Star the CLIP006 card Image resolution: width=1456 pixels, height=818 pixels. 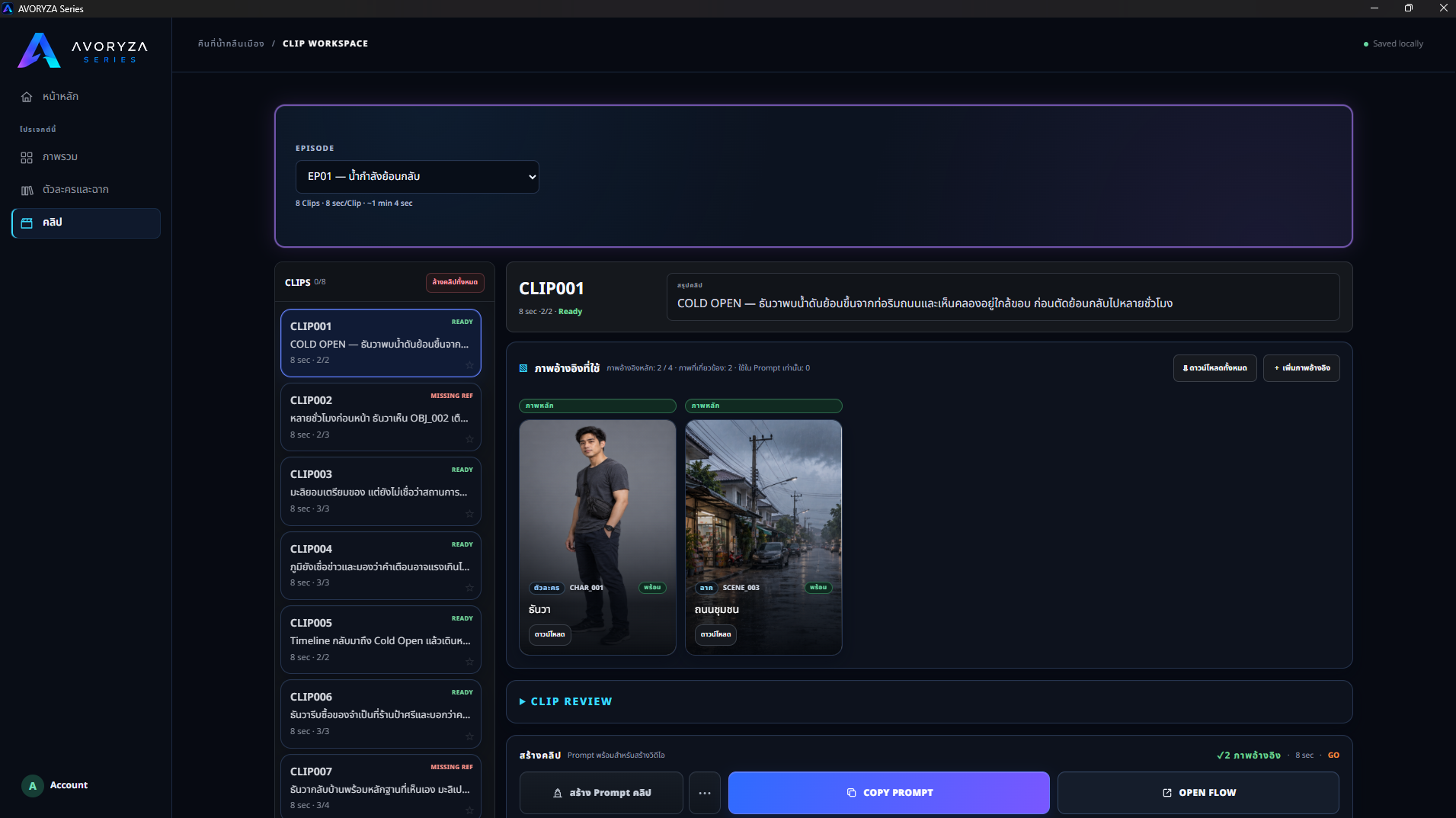pos(469,736)
